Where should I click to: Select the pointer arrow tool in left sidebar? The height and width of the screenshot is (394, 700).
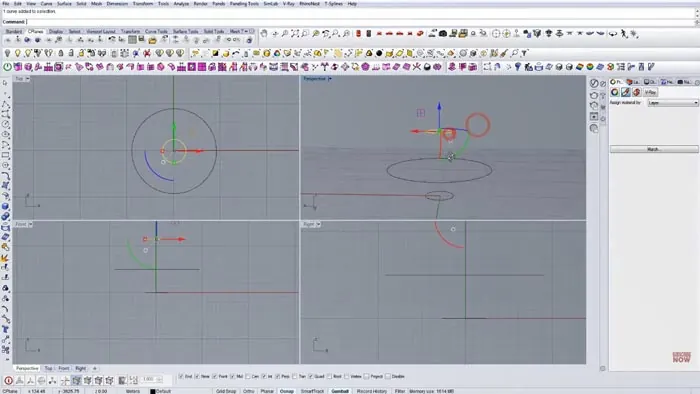pyautogui.click(x=5, y=83)
